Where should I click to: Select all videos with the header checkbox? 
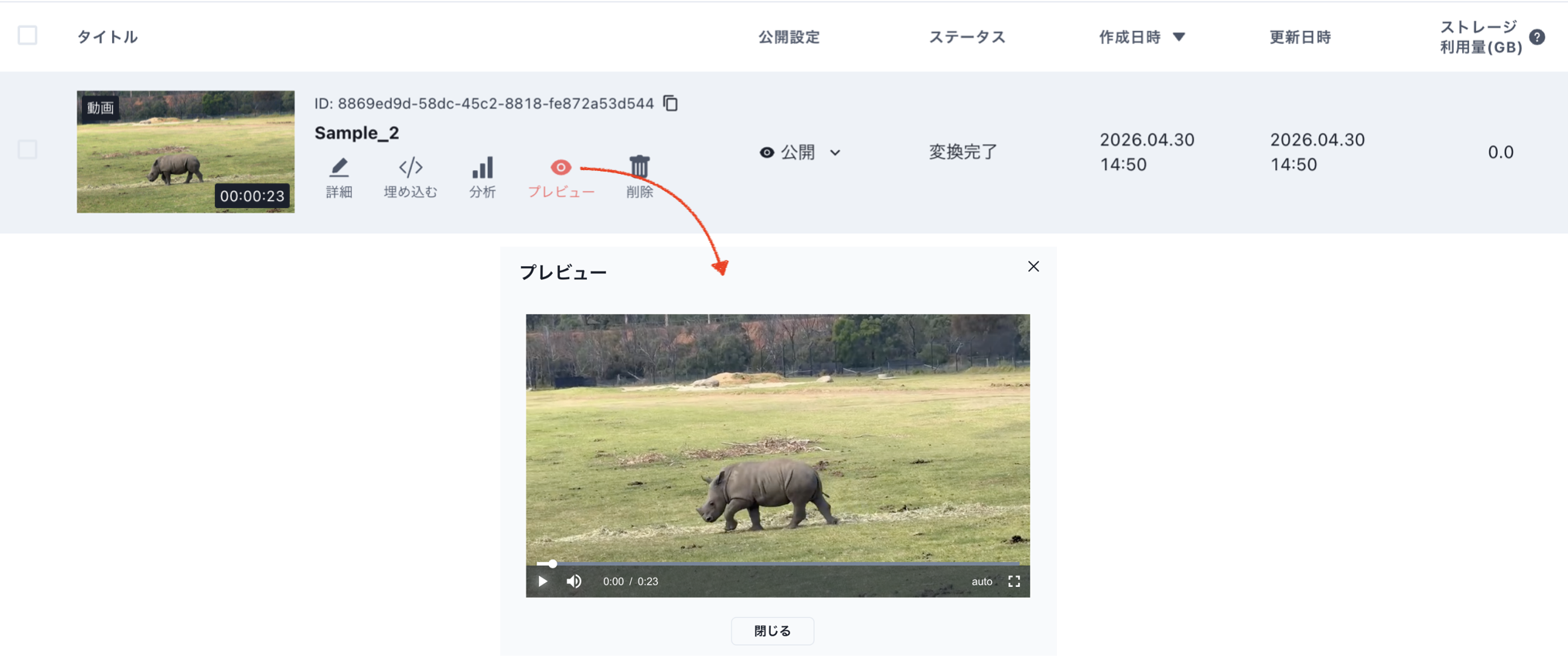coord(28,36)
